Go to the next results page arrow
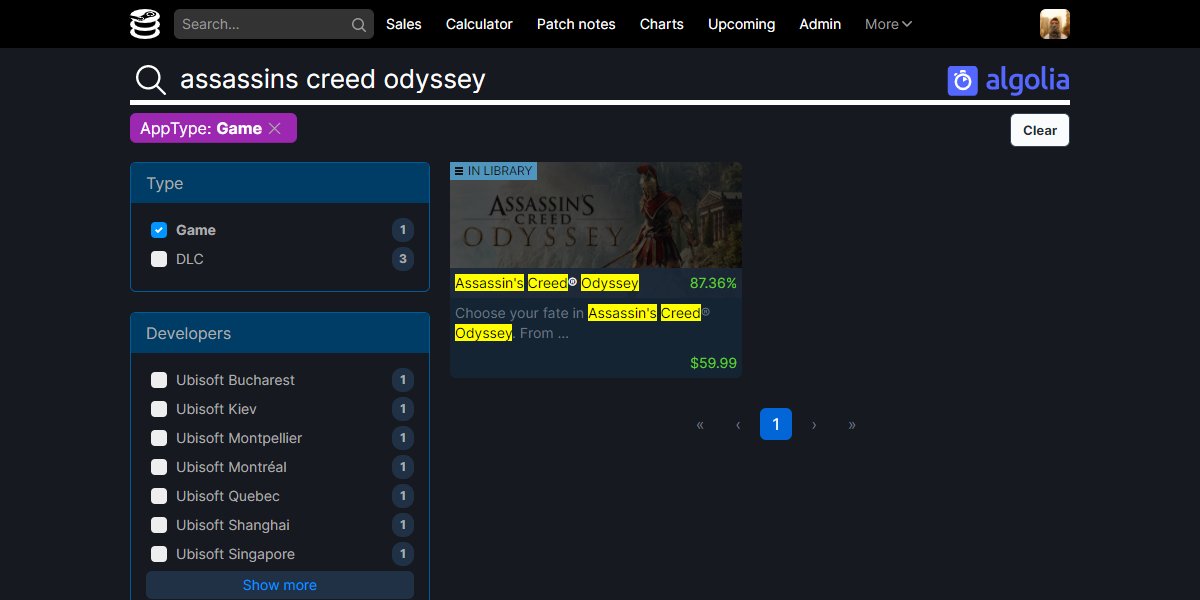 pyautogui.click(x=814, y=424)
